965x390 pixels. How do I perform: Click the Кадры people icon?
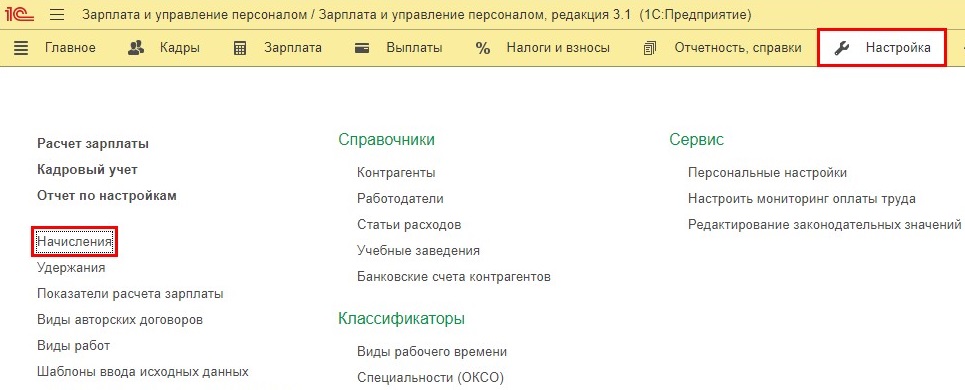point(135,47)
